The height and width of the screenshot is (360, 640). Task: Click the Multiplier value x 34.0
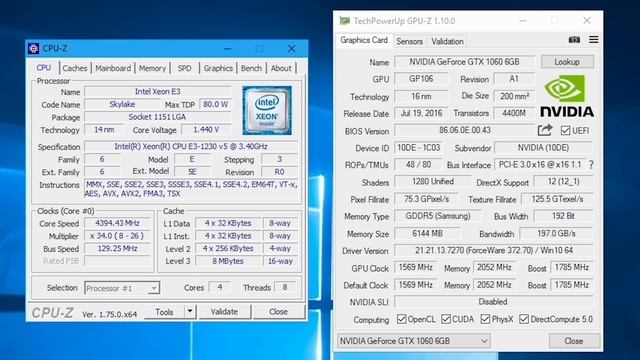[x=117, y=236]
